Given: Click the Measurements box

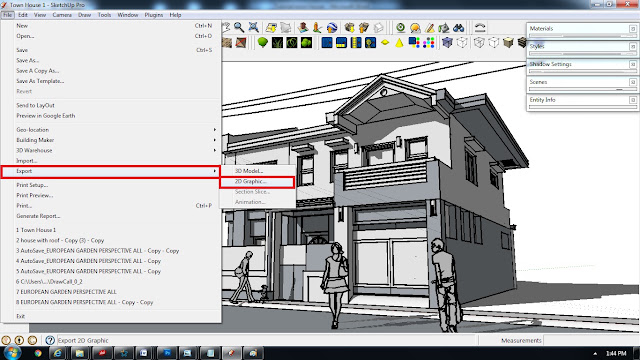Looking at the screenshot, I should [x=591, y=340].
